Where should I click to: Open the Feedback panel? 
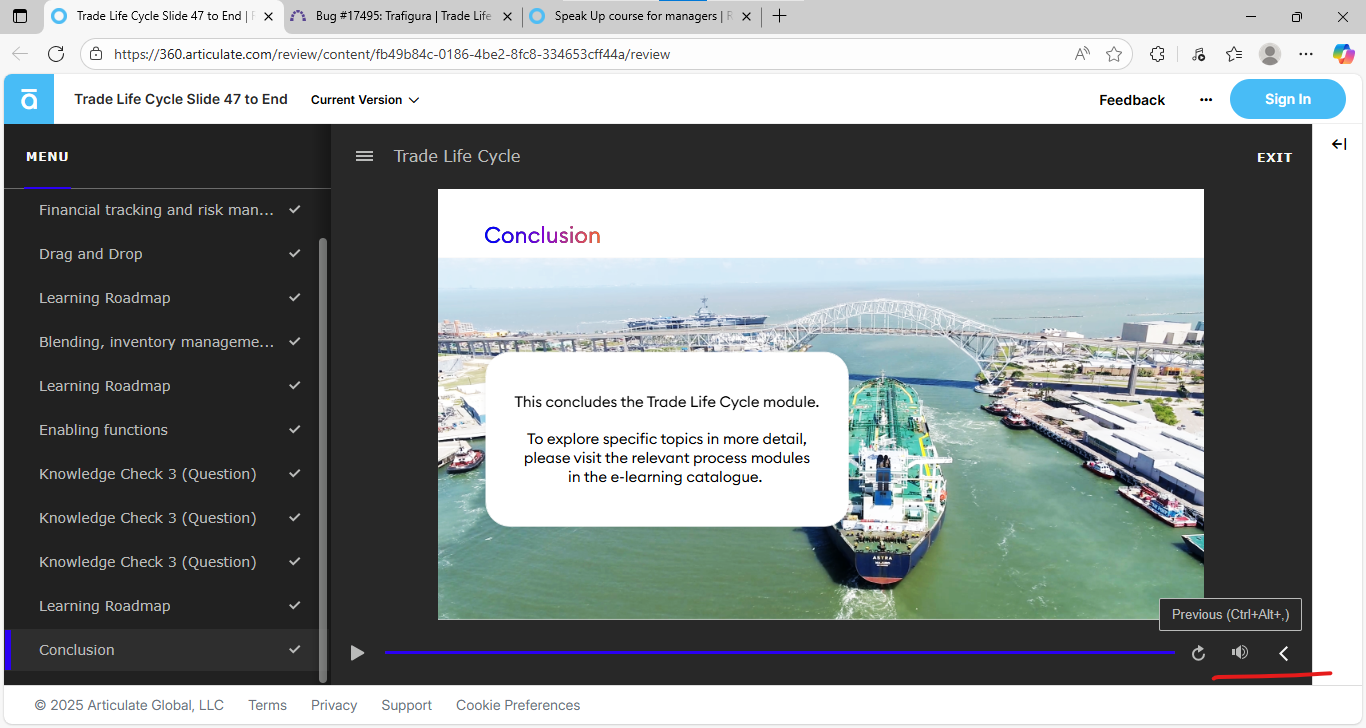pos(1131,100)
